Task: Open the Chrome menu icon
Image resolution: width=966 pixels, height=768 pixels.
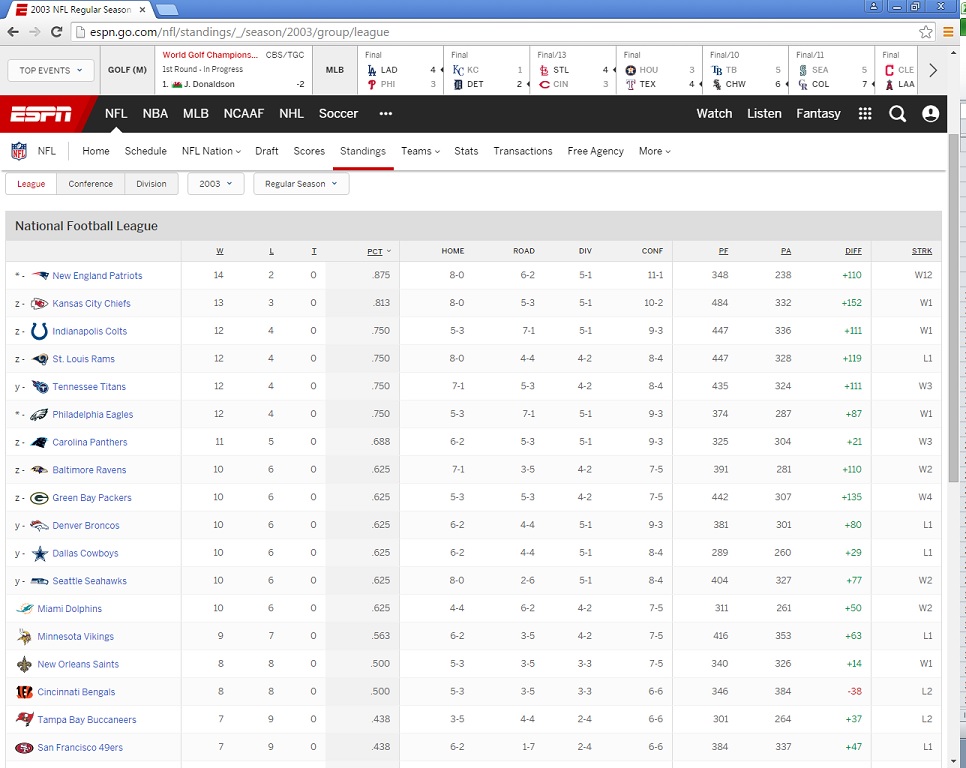Action: [948, 32]
